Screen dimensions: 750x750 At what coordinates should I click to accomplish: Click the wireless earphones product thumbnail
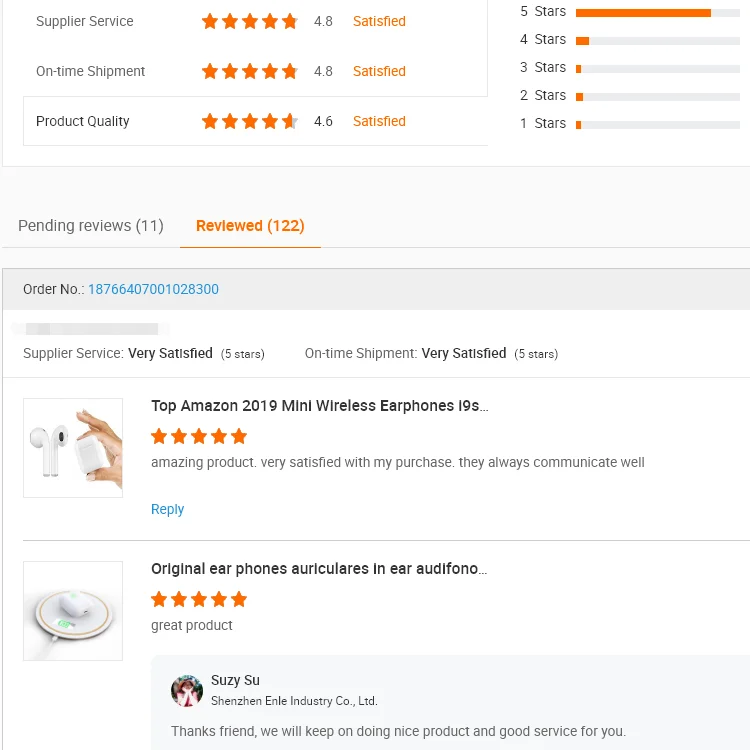click(x=73, y=448)
